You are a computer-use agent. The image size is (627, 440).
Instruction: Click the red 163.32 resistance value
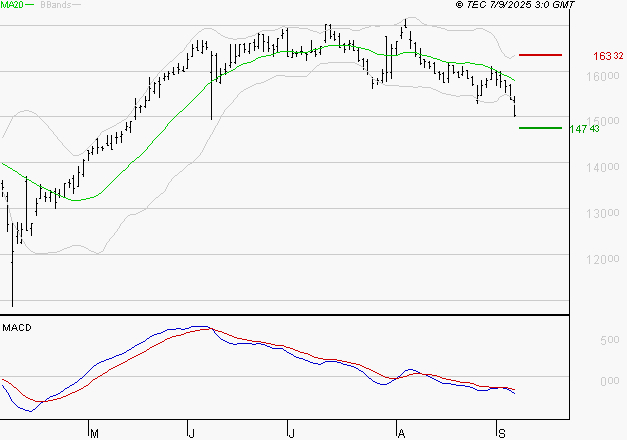point(608,56)
